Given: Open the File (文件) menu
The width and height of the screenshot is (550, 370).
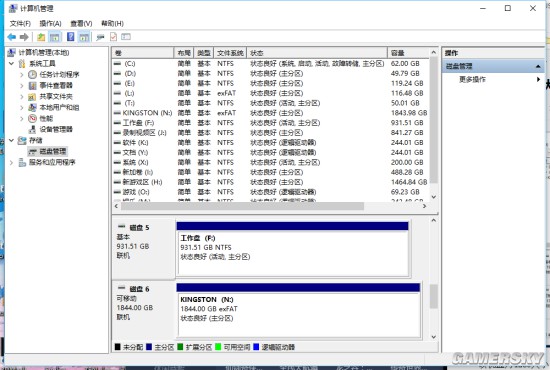Looking at the screenshot, I should tap(20, 23).
